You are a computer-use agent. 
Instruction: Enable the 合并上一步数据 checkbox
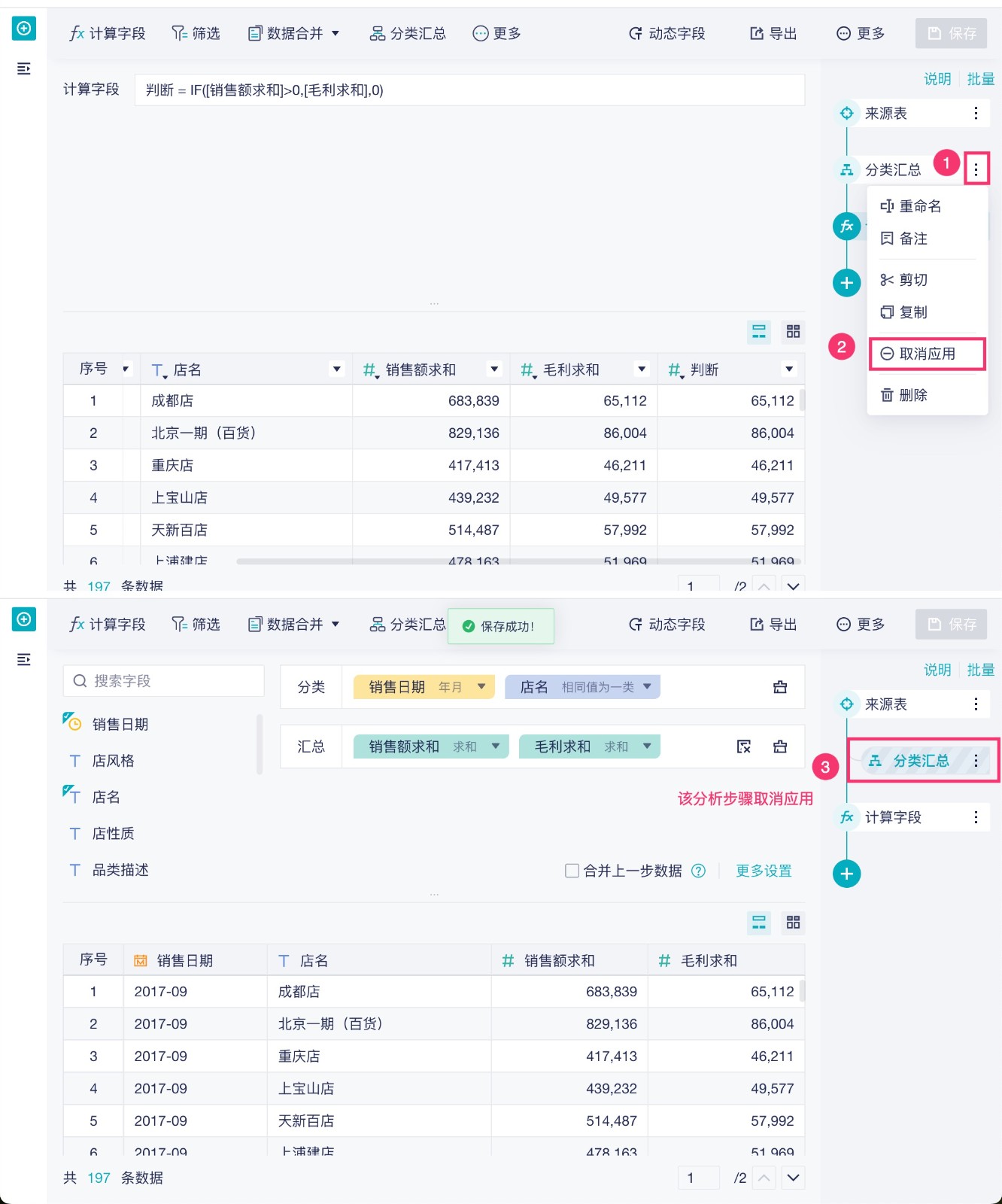[572, 871]
